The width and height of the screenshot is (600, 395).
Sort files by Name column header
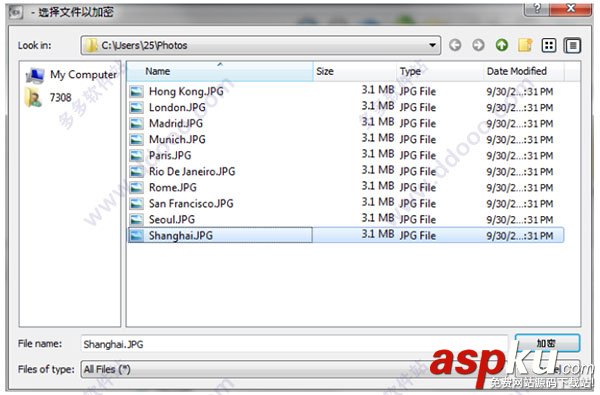tap(220, 71)
